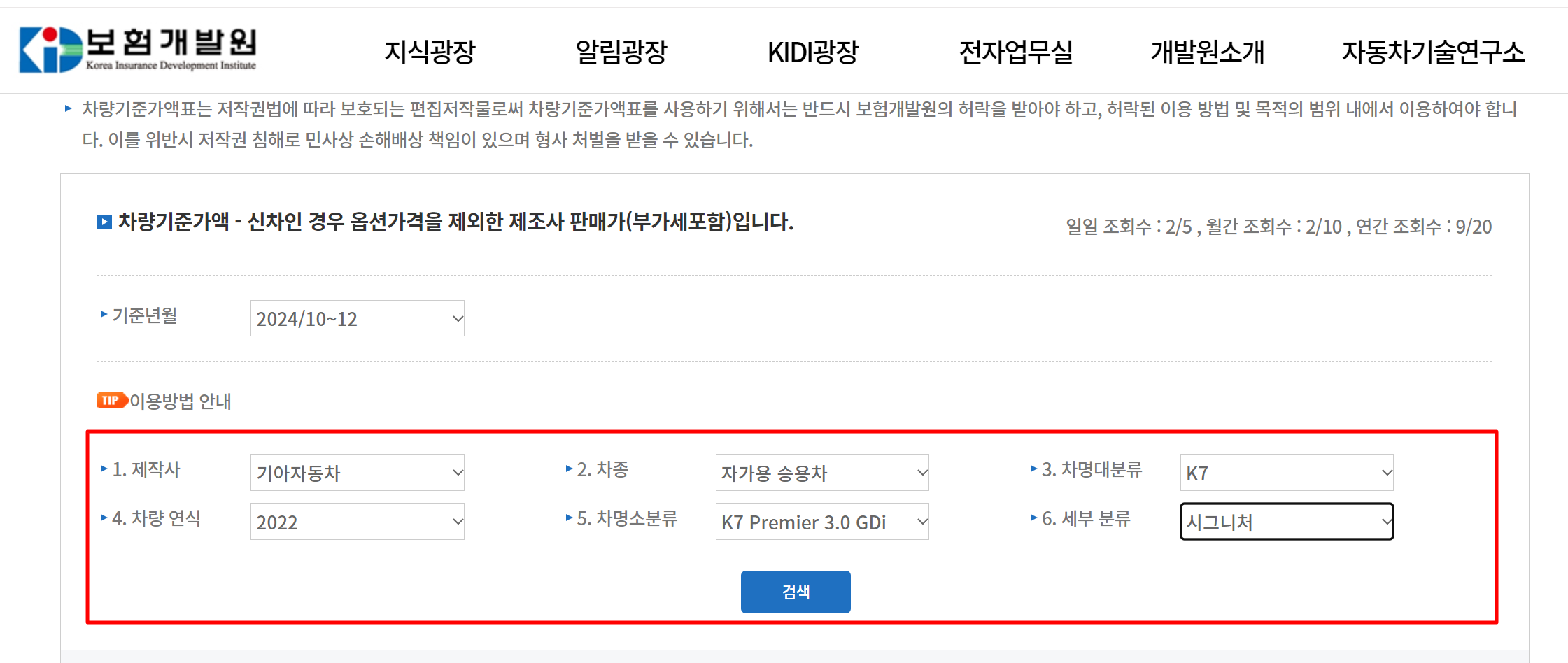The height and width of the screenshot is (663, 1568).
Task: Expand the 차종 dropdown showing 자가용 승용차
Action: pyautogui.click(x=821, y=473)
